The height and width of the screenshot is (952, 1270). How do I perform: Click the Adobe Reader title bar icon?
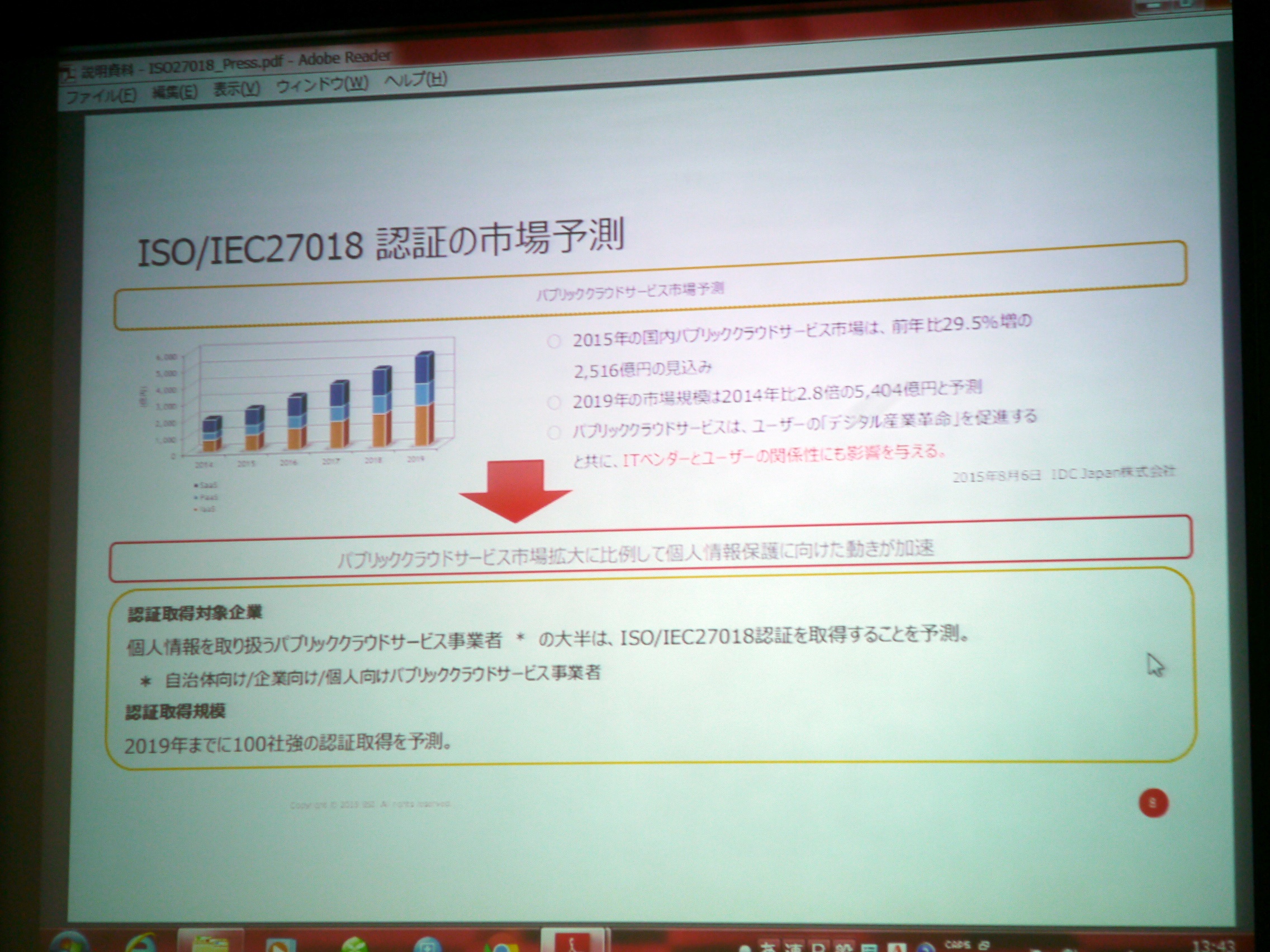(x=69, y=73)
